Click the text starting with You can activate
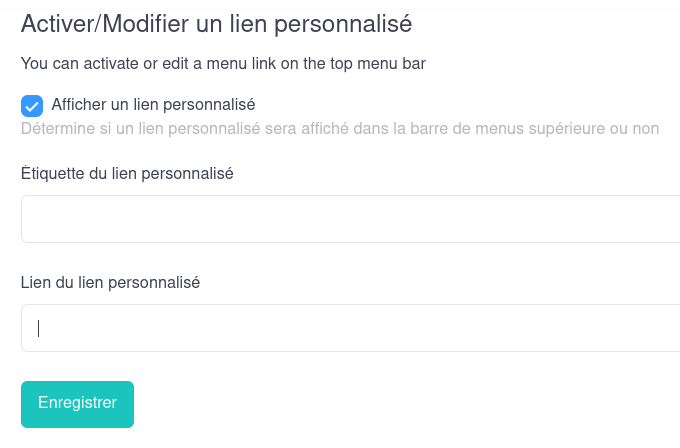 click(x=223, y=64)
